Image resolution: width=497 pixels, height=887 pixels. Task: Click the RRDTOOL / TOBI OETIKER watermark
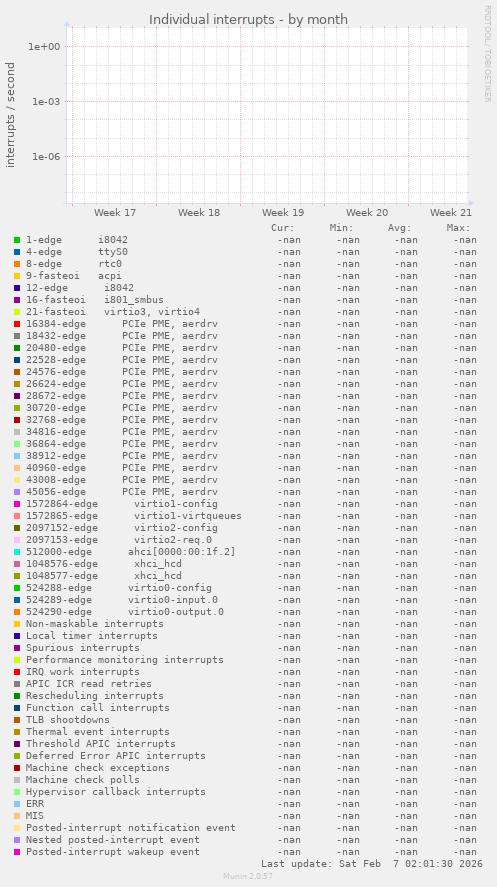(x=487, y=54)
